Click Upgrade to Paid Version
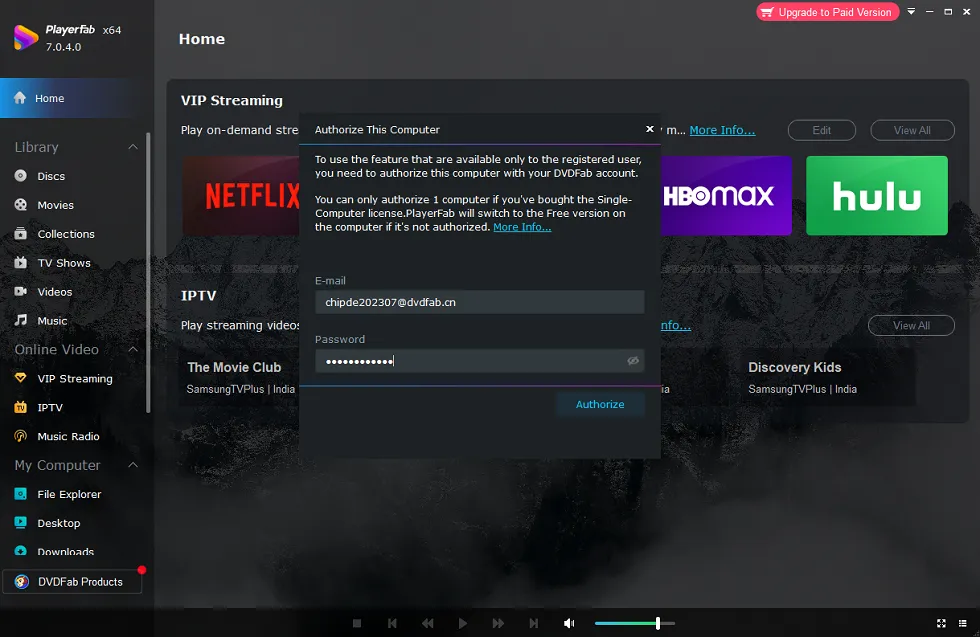The width and height of the screenshot is (980, 637). click(x=827, y=12)
